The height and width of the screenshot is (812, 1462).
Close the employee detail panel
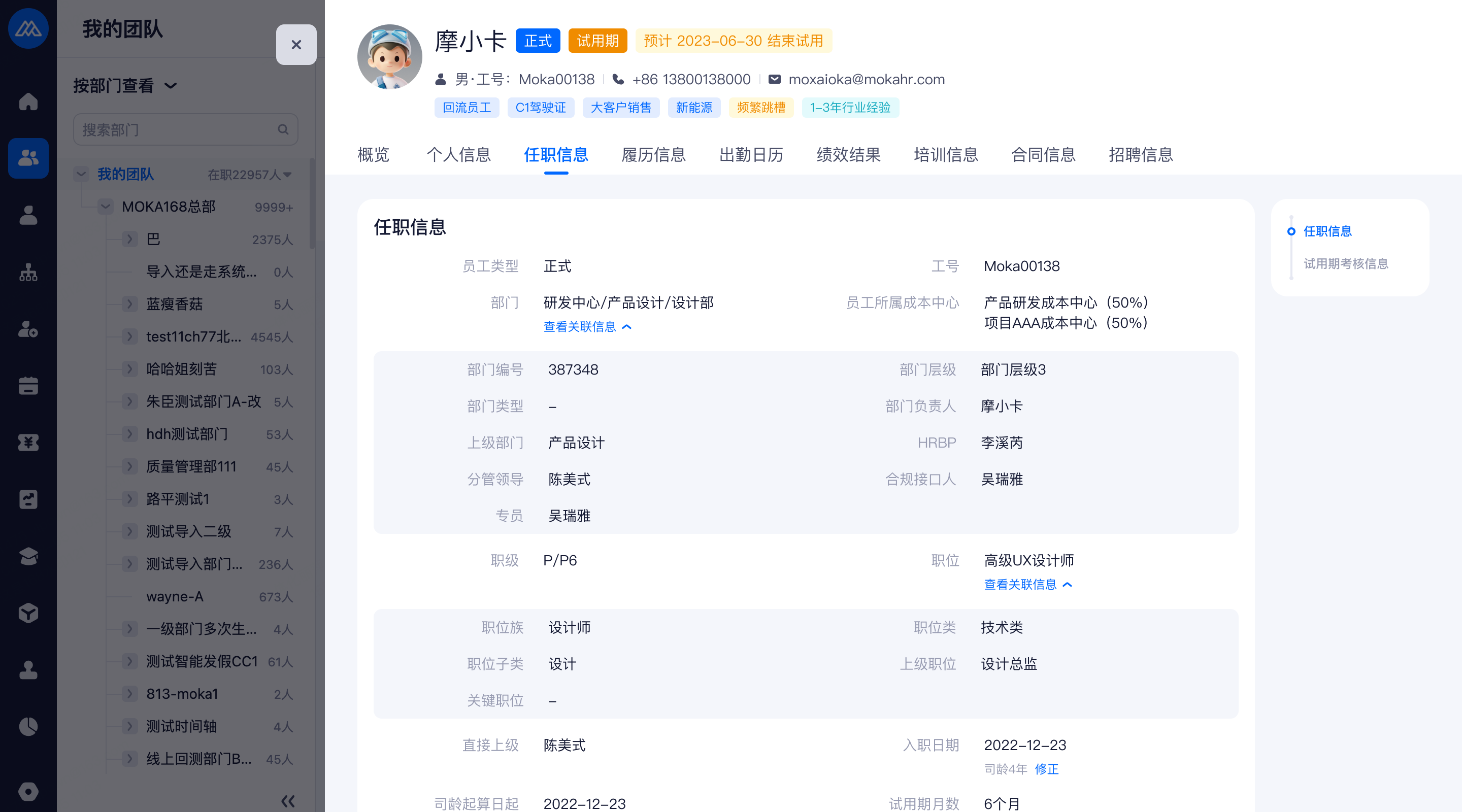296,45
